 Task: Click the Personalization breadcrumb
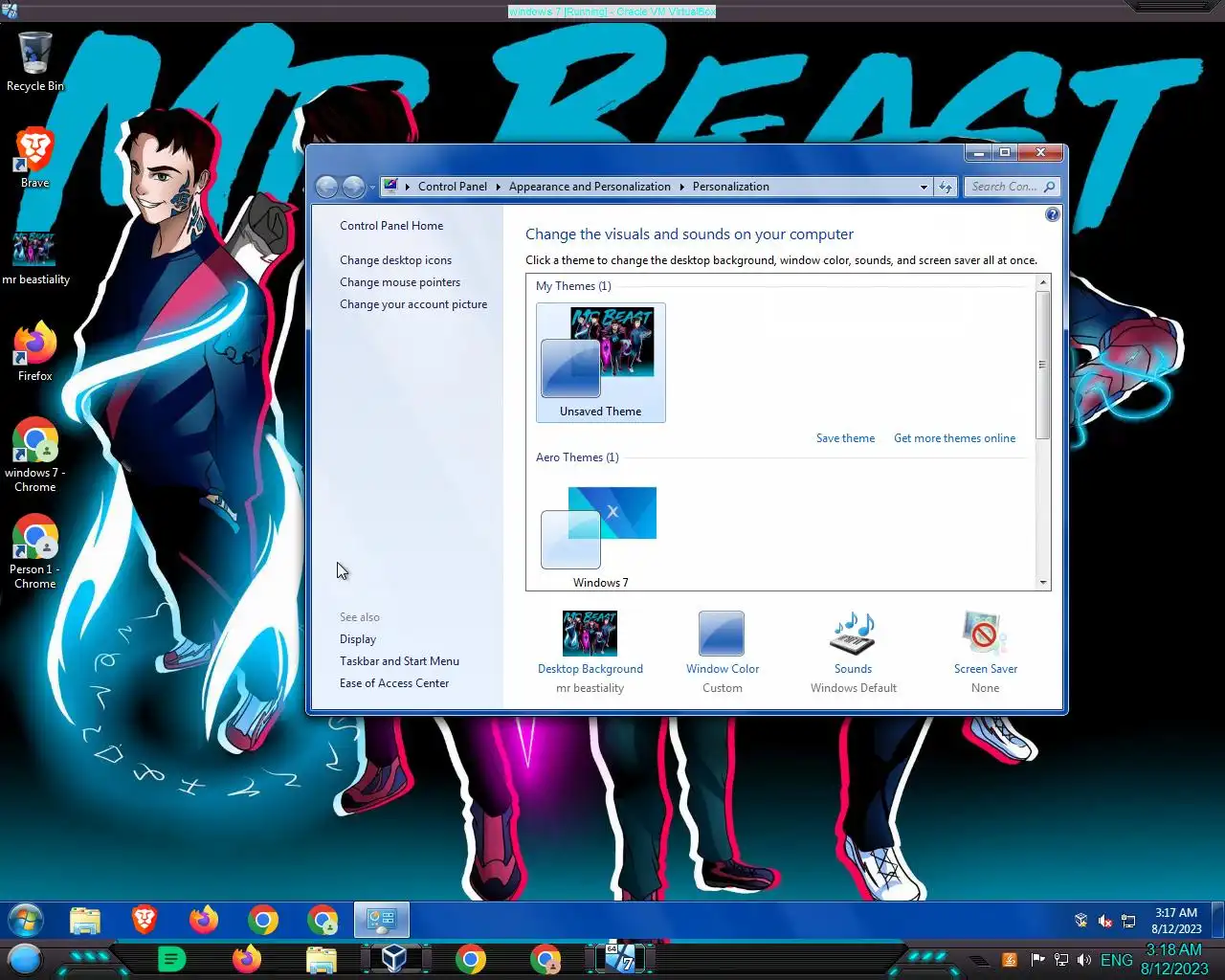coord(730,187)
